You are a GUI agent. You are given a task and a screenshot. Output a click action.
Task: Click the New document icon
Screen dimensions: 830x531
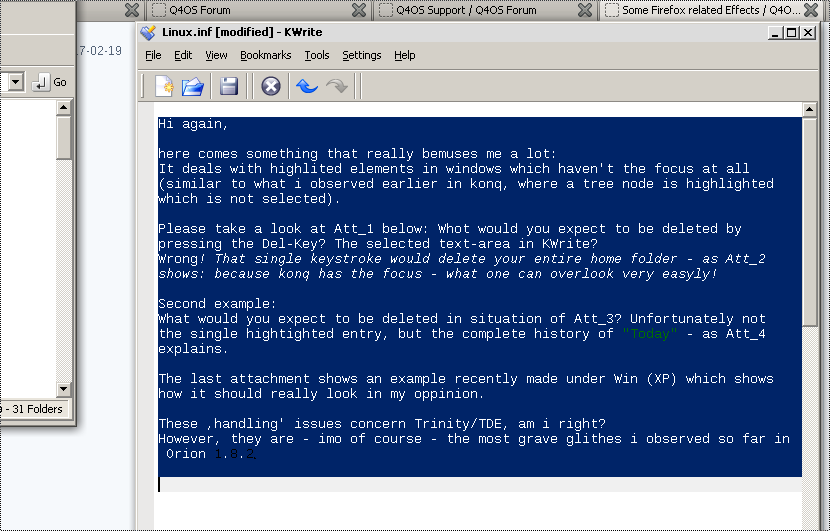pos(164,86)
